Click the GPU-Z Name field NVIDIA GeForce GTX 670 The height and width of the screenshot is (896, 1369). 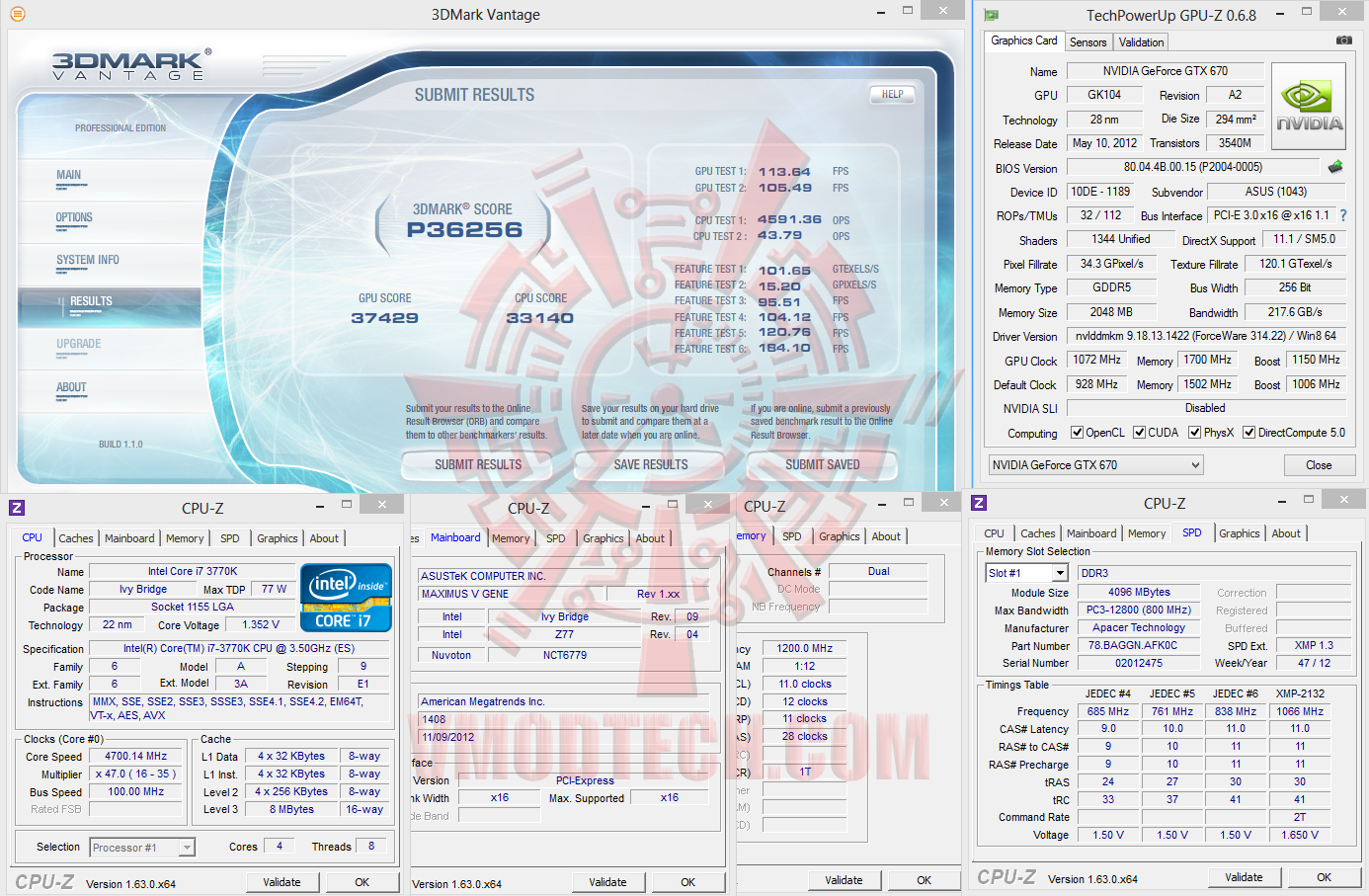1166,71
